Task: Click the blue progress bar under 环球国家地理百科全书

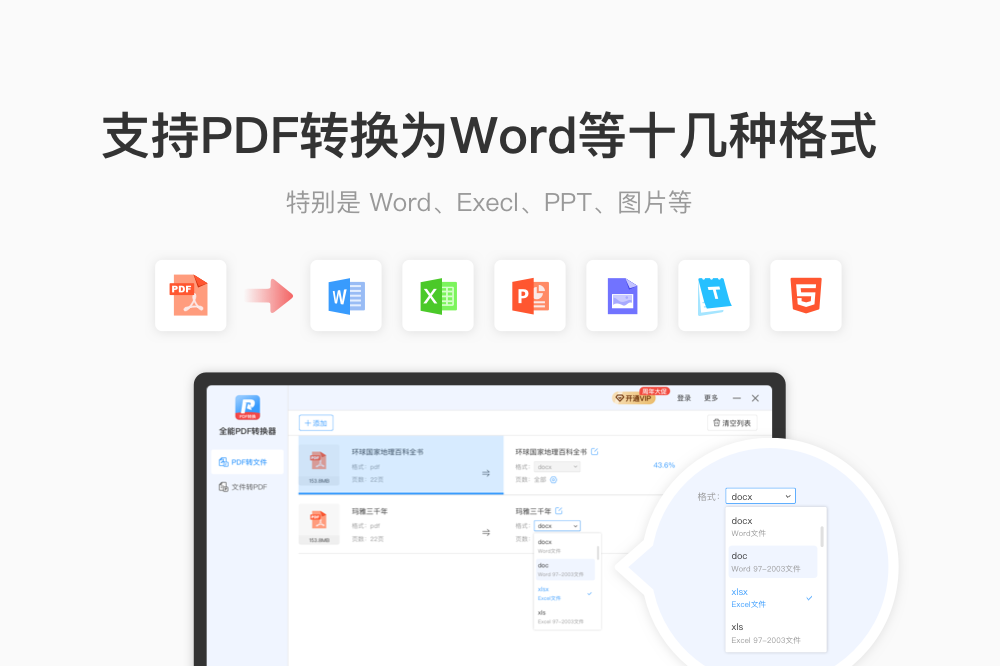Action: pyautogui.click(x=401, y=493)
